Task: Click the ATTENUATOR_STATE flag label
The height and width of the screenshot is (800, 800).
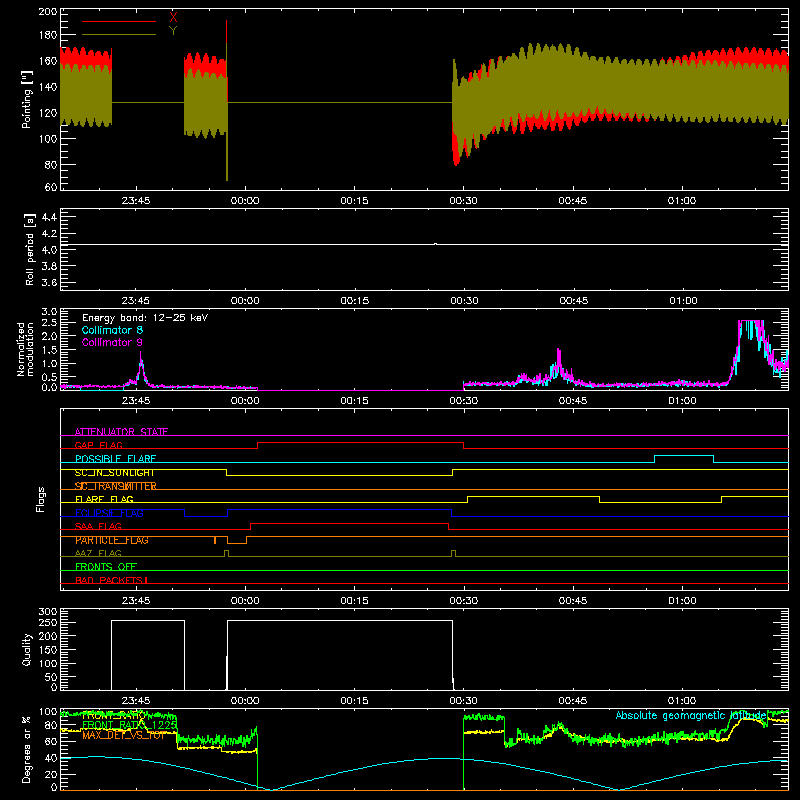Action: pos(121,432)
